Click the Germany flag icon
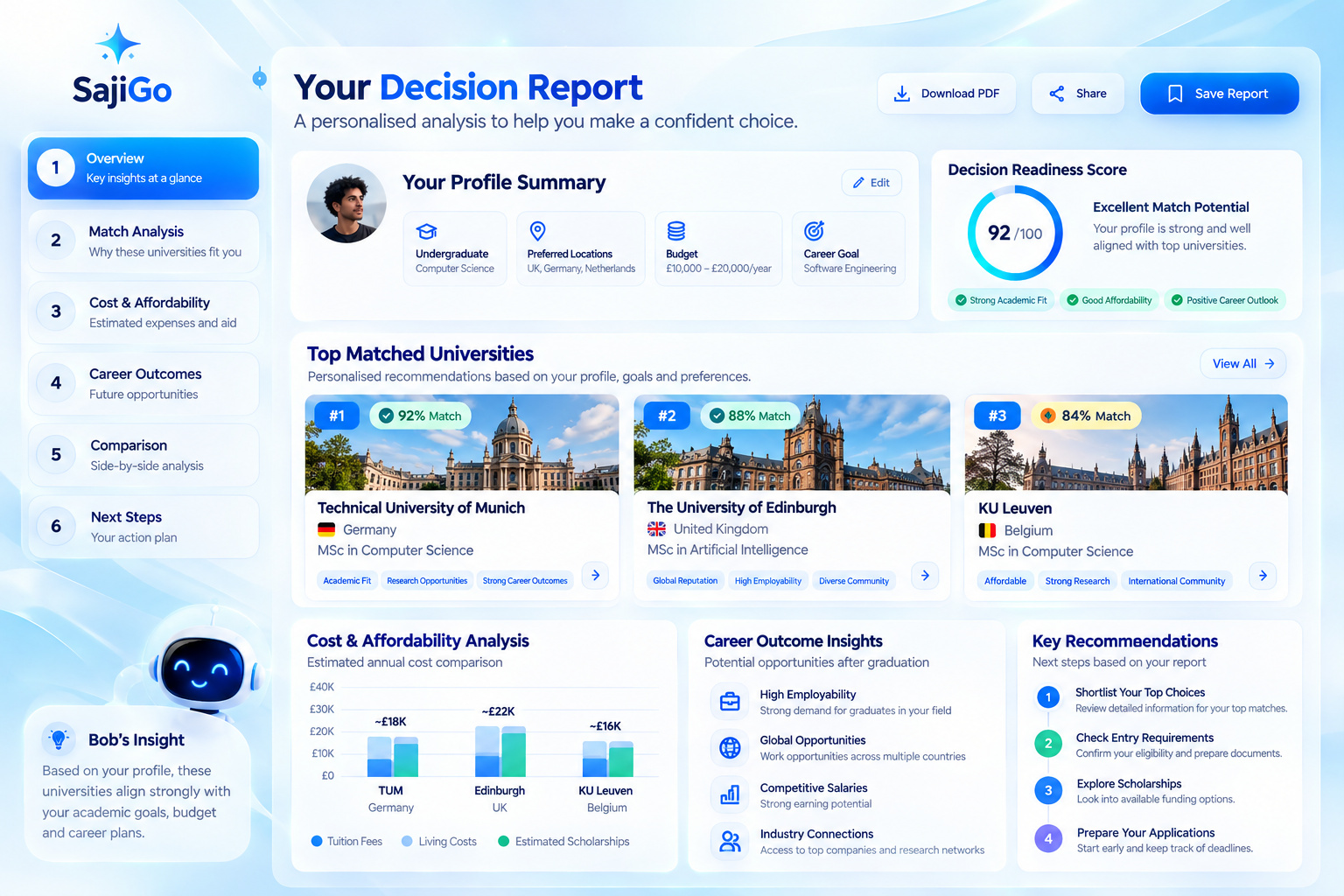 click(x=326, y=529)
